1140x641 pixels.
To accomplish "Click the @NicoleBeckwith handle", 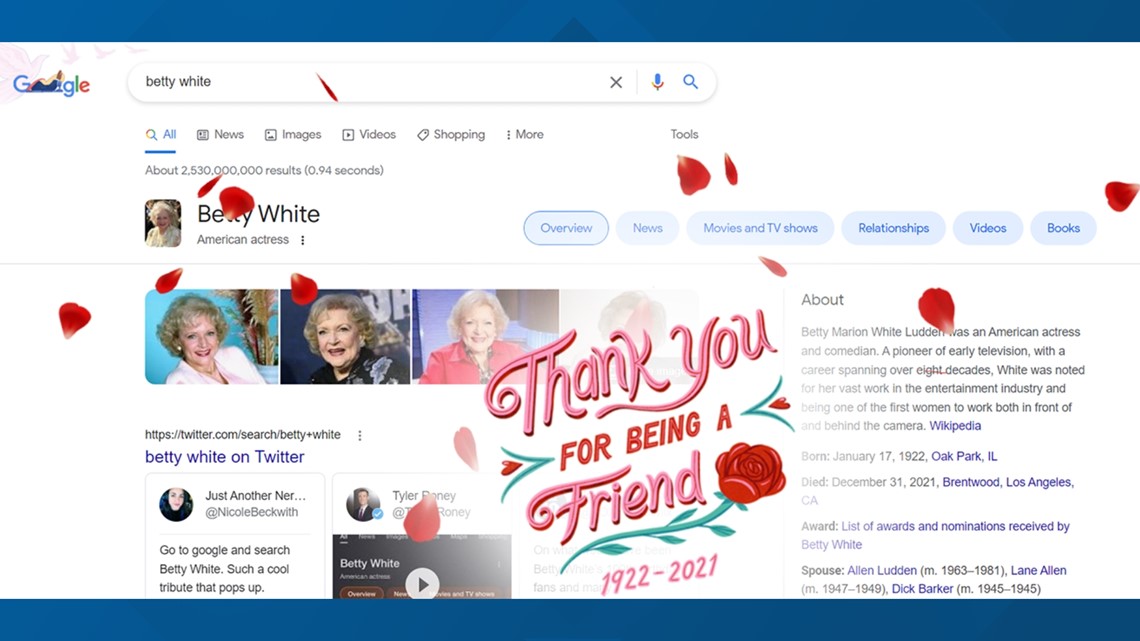I will tap(252, 512).
